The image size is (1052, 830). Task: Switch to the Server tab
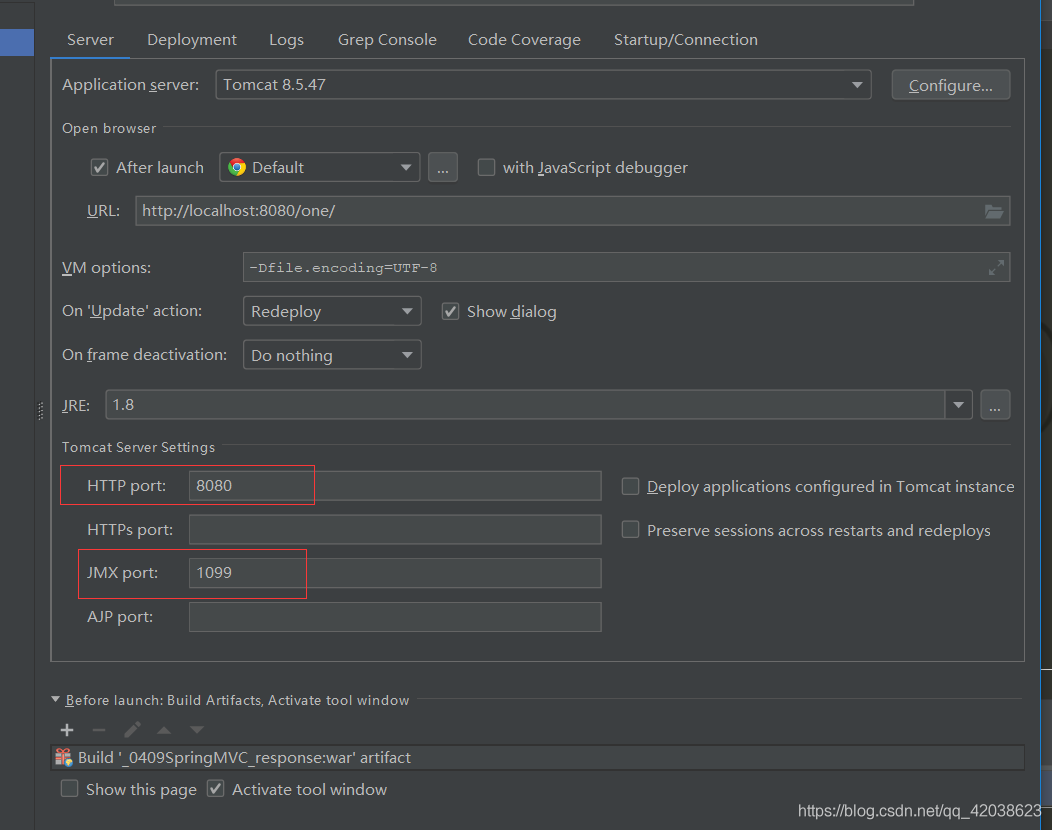pos(90,40)
